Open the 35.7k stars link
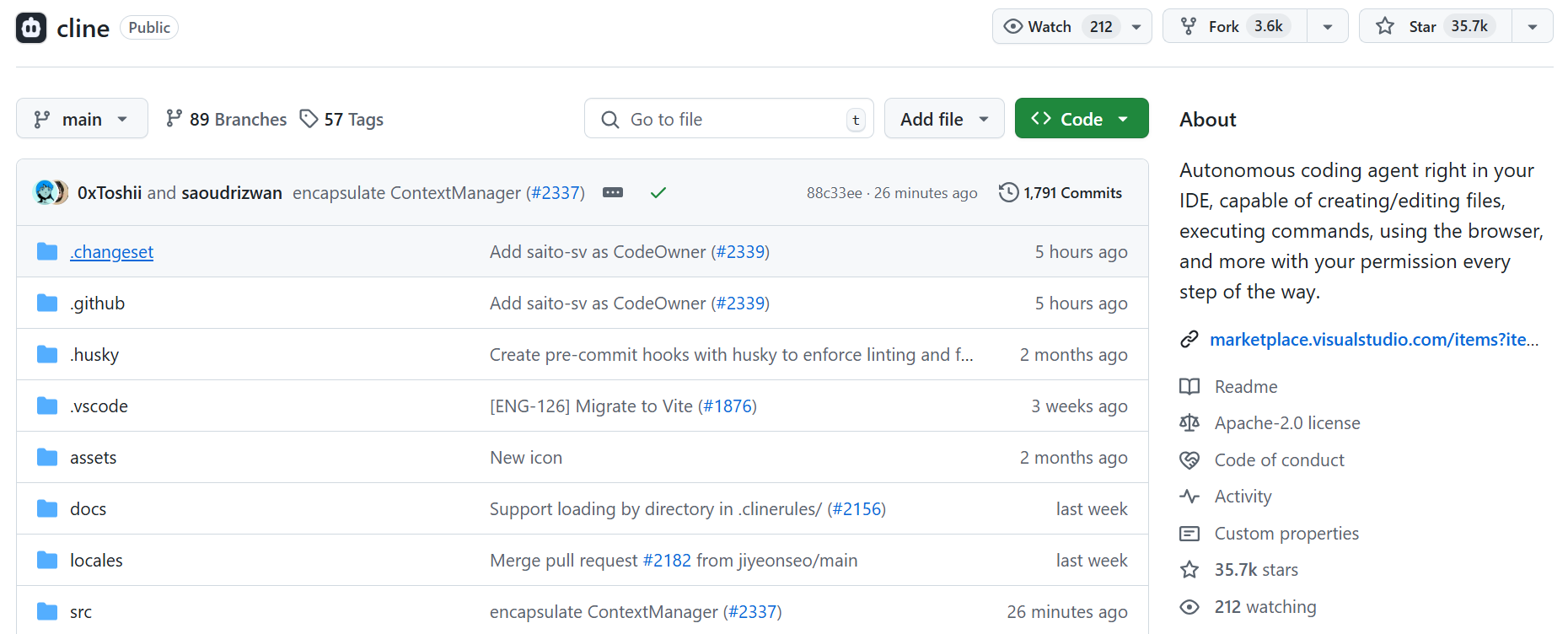The width and height of the screenshot is (1568, 634). click(x=1256, y=570)
